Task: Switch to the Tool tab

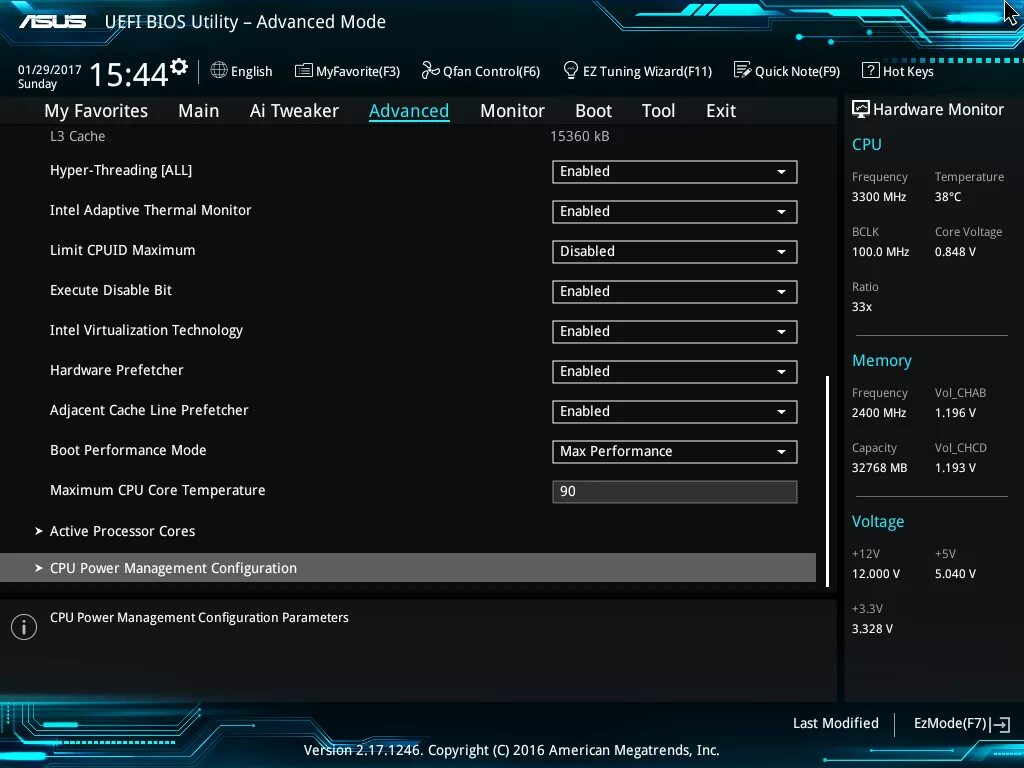Action: coord(658,111)
